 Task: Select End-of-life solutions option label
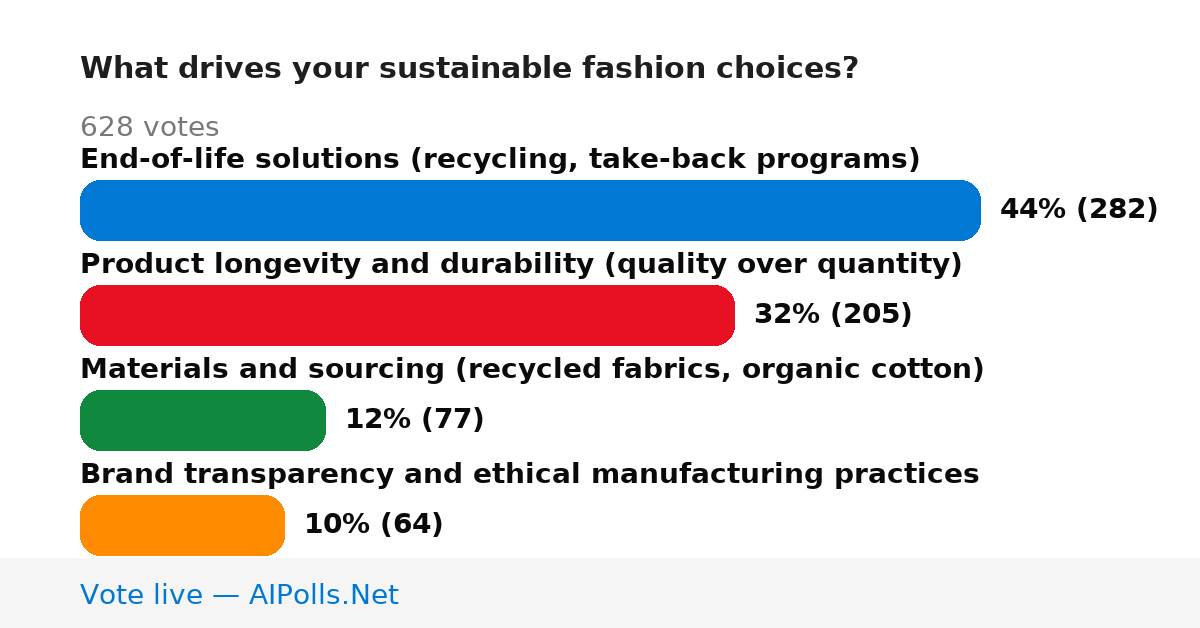[x=500, y=159]
